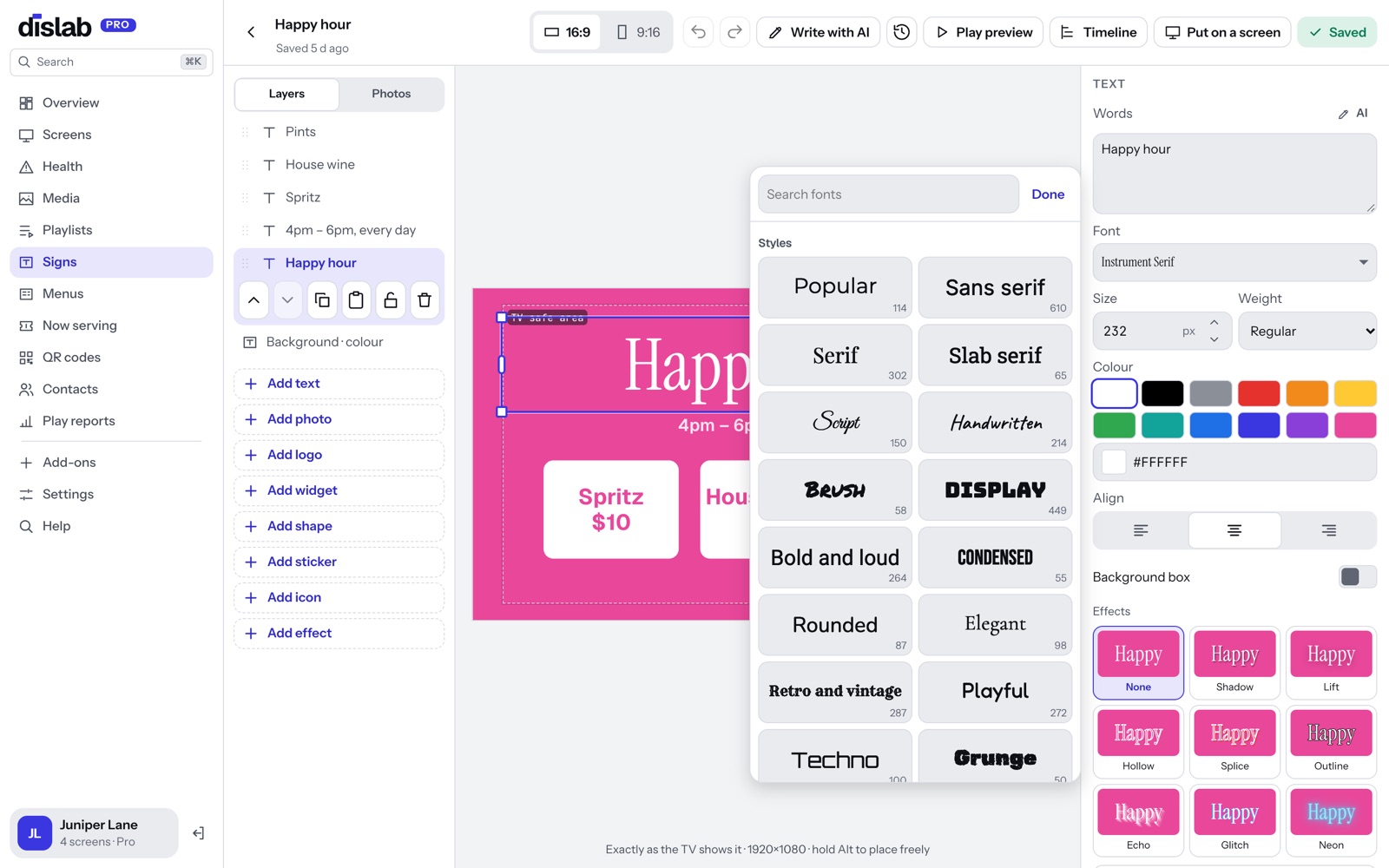Toggle the Background box switch
This screenshot has height=868, width=1389.
(1357, 577)
